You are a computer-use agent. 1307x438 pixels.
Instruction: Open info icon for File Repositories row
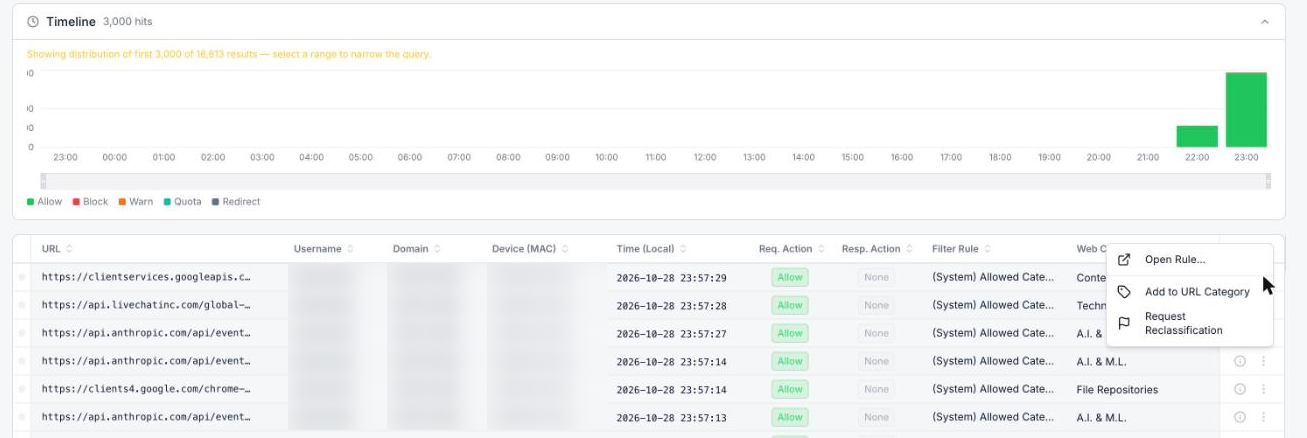tap(1240, 389)
